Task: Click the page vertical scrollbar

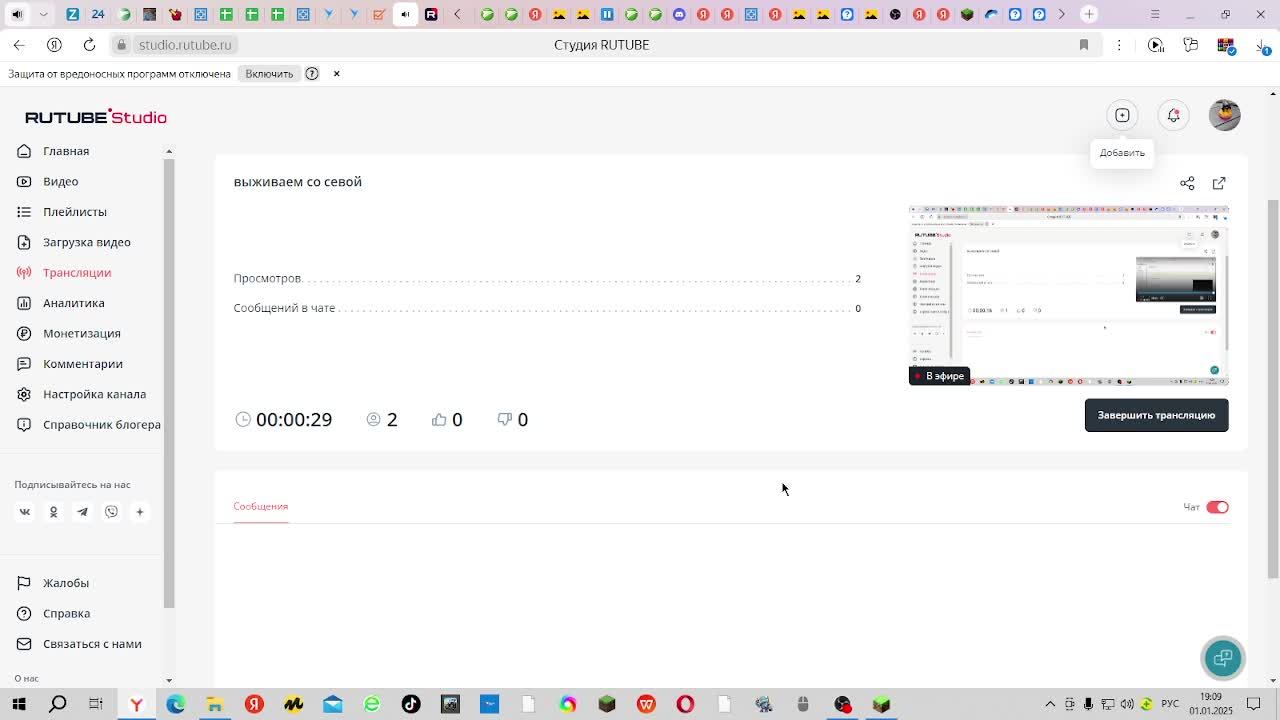Action: 1273,390
